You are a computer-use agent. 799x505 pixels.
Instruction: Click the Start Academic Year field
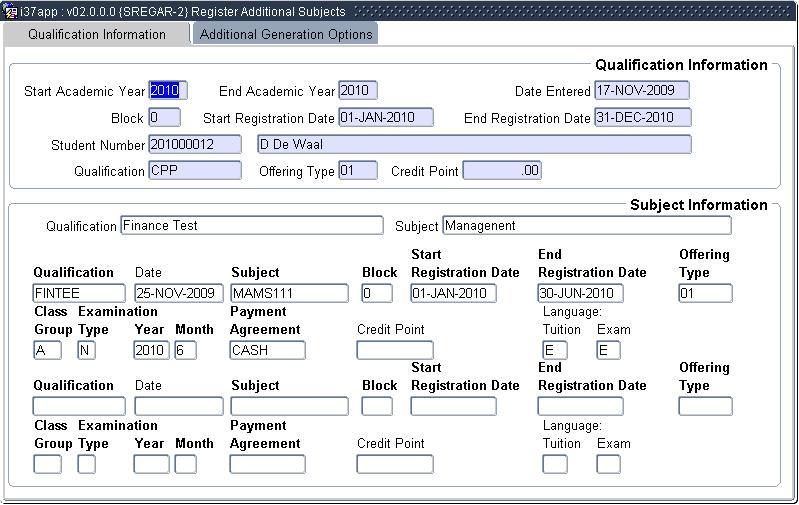167,91
